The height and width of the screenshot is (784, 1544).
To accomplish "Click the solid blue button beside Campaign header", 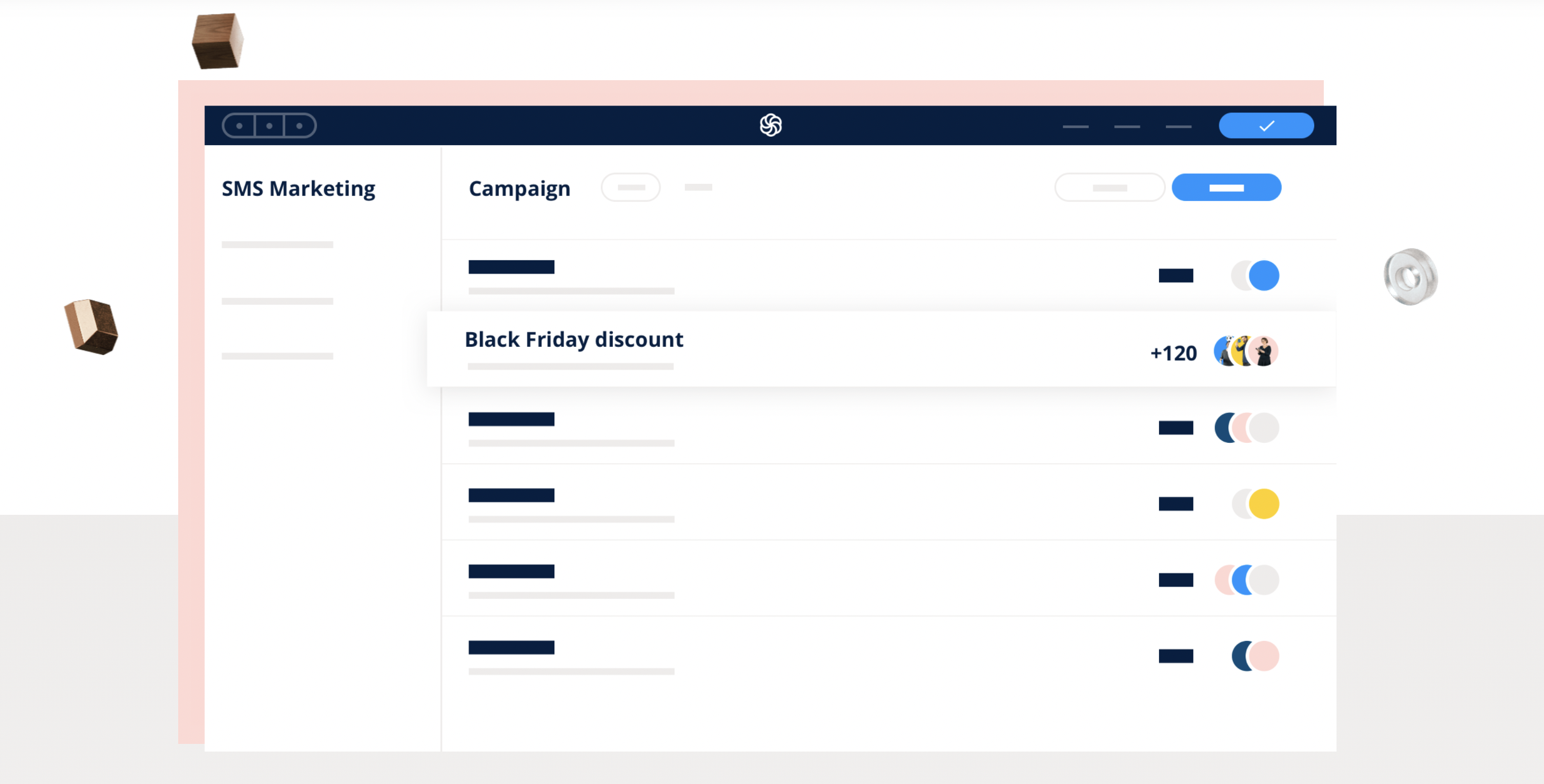I will (1226, 187).
